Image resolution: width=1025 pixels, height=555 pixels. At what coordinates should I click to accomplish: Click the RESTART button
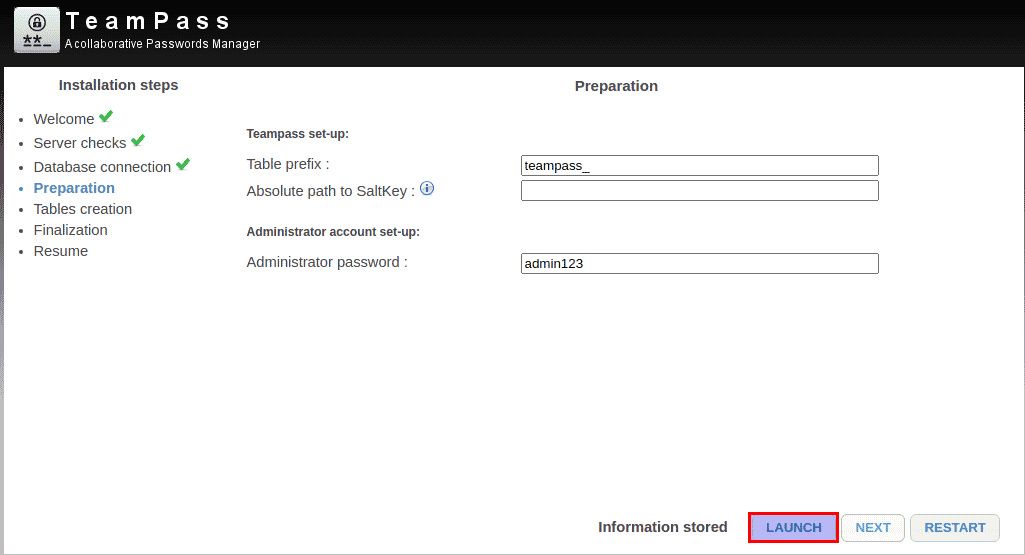click(x=954, y=528)
